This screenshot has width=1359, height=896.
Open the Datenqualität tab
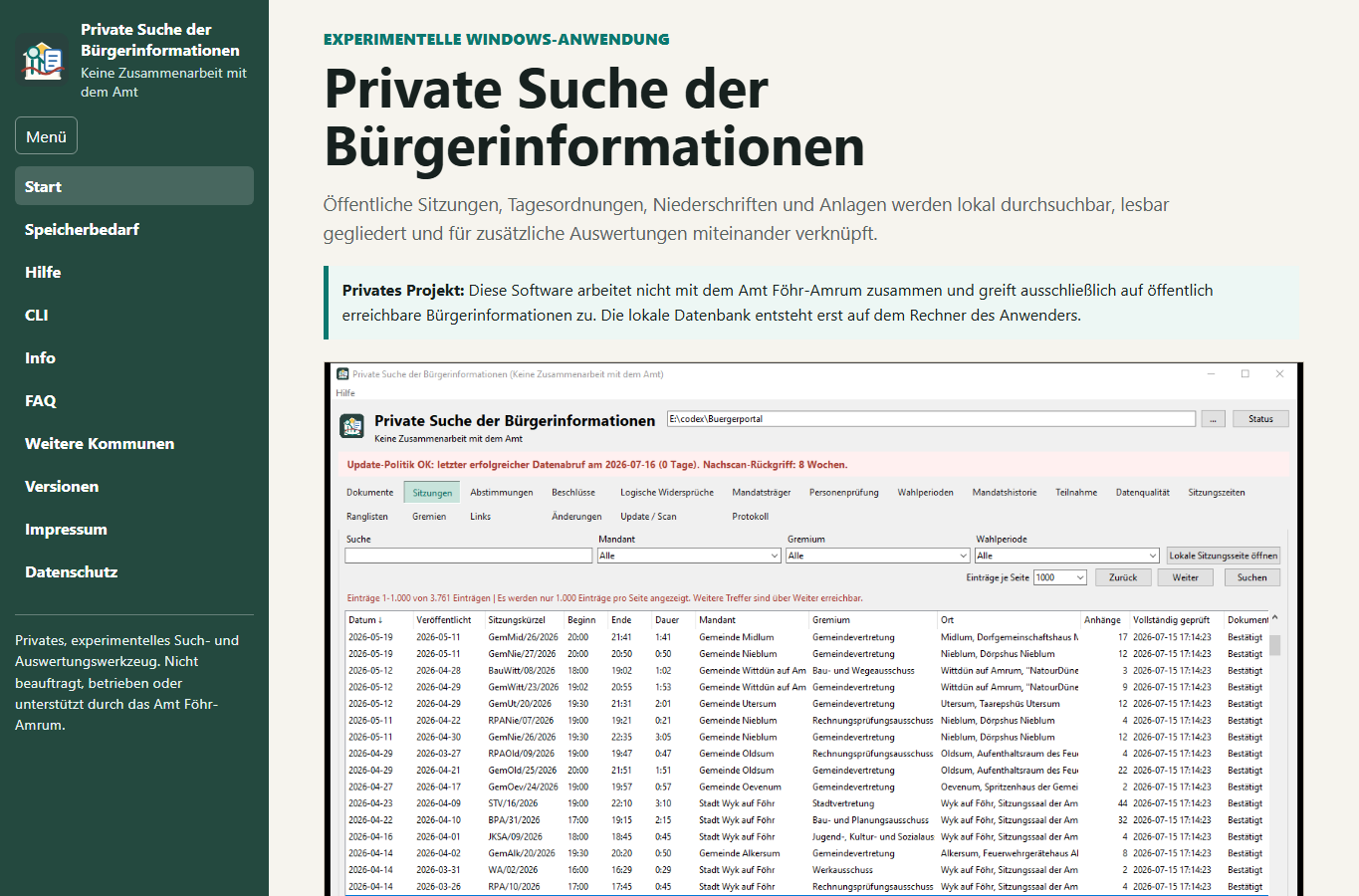[1143, 493]
